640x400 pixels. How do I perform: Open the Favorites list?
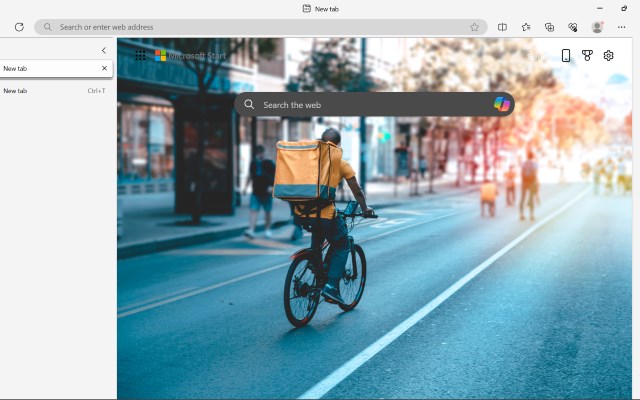point(526,27)
